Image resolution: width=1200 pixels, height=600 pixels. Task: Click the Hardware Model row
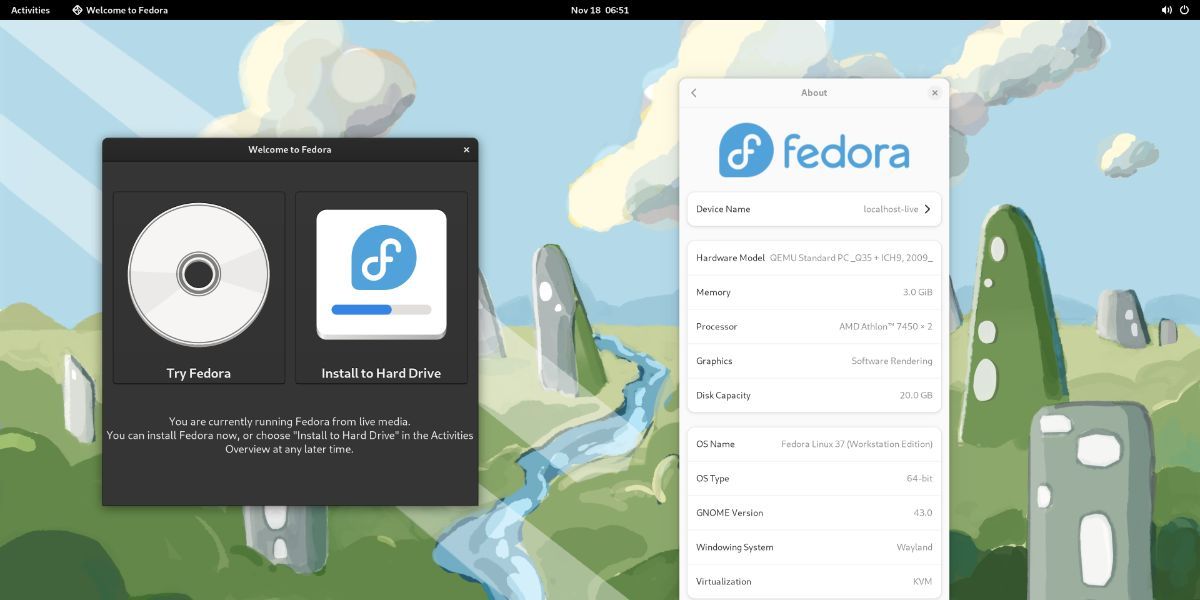pyautogui.click(x=814, y=258)
